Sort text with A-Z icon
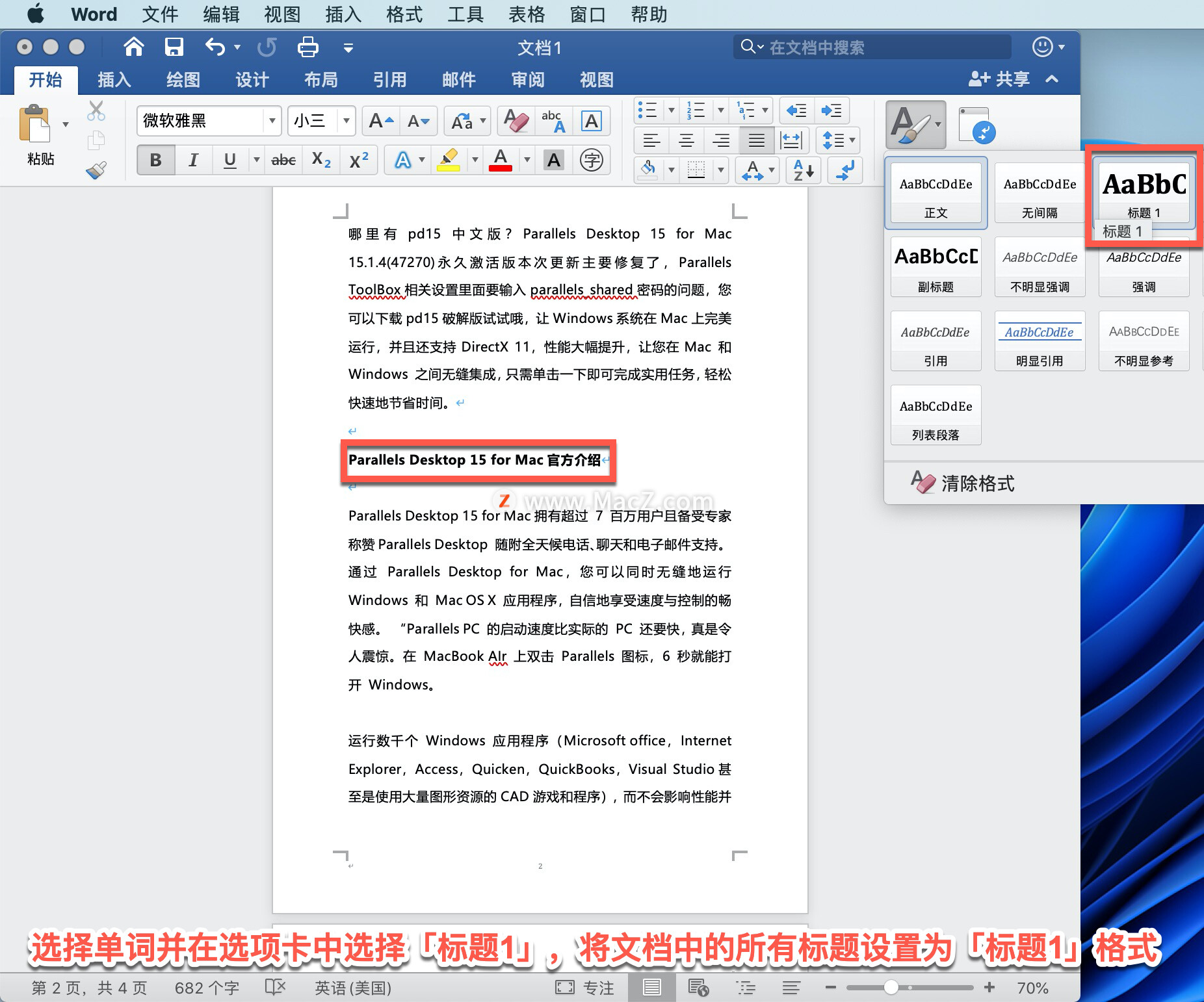Viewport: 1204px width, 1002px height. (x=804, y=170)
